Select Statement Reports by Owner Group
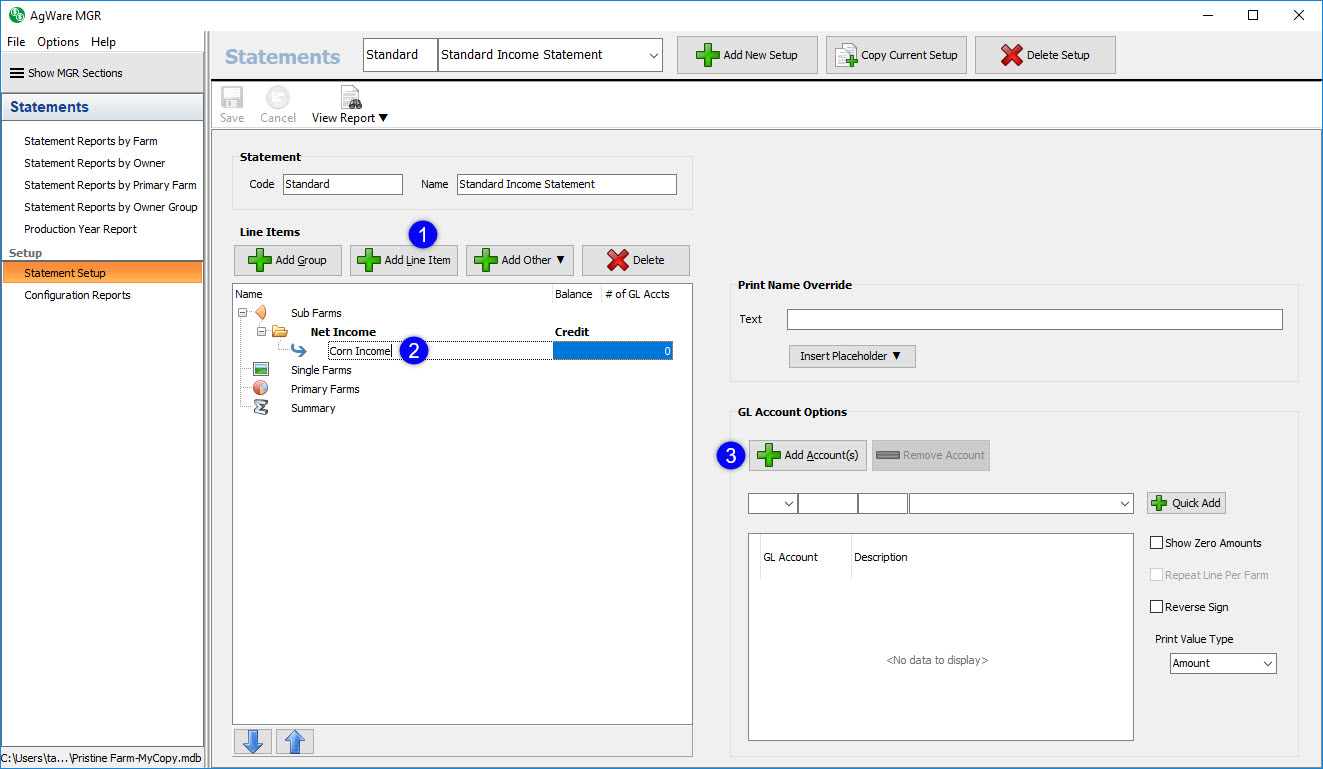This screenshot has width=1323, height=769. coord(110,207)
